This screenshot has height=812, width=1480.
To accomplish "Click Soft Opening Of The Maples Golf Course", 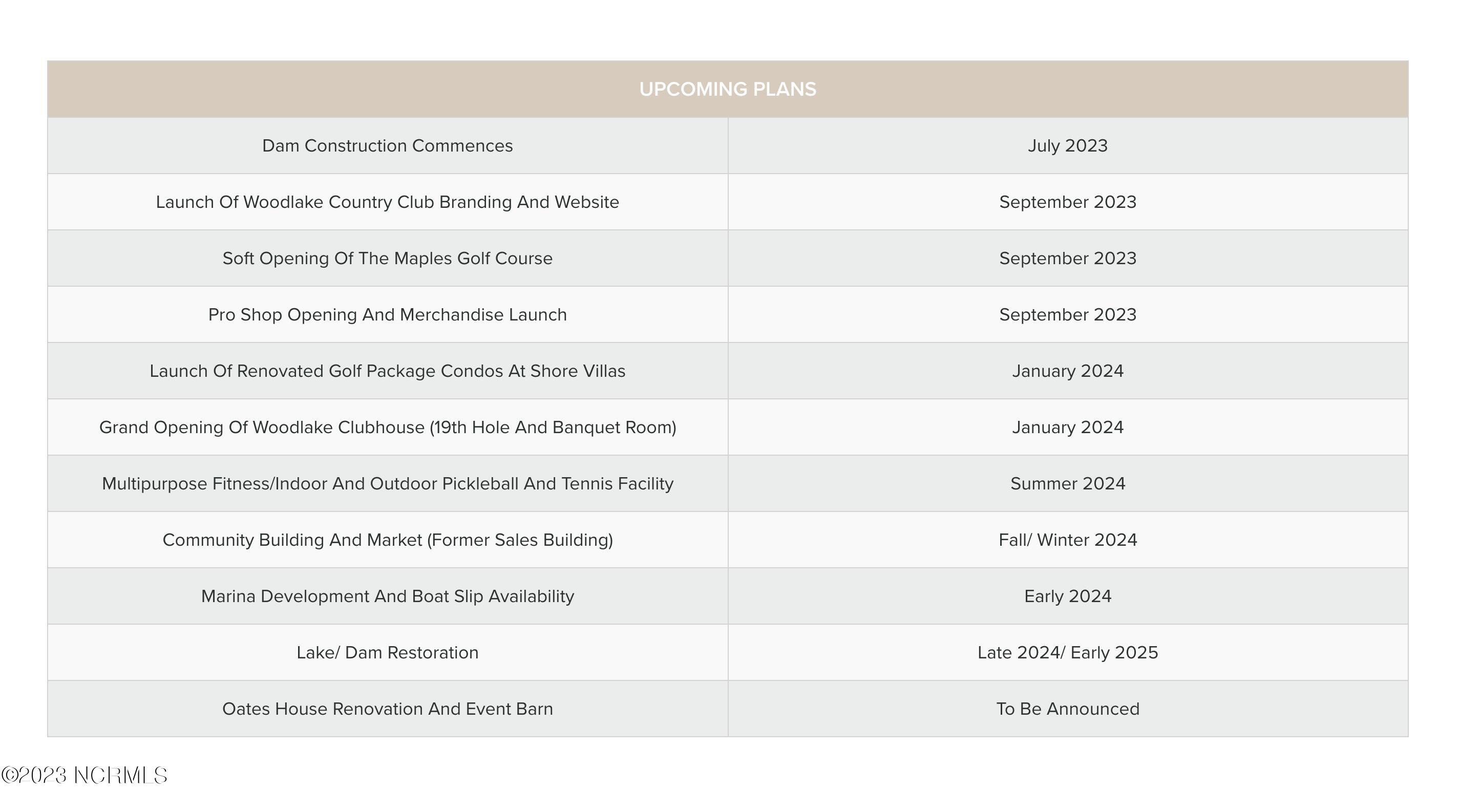I will [x=387, y=259].
